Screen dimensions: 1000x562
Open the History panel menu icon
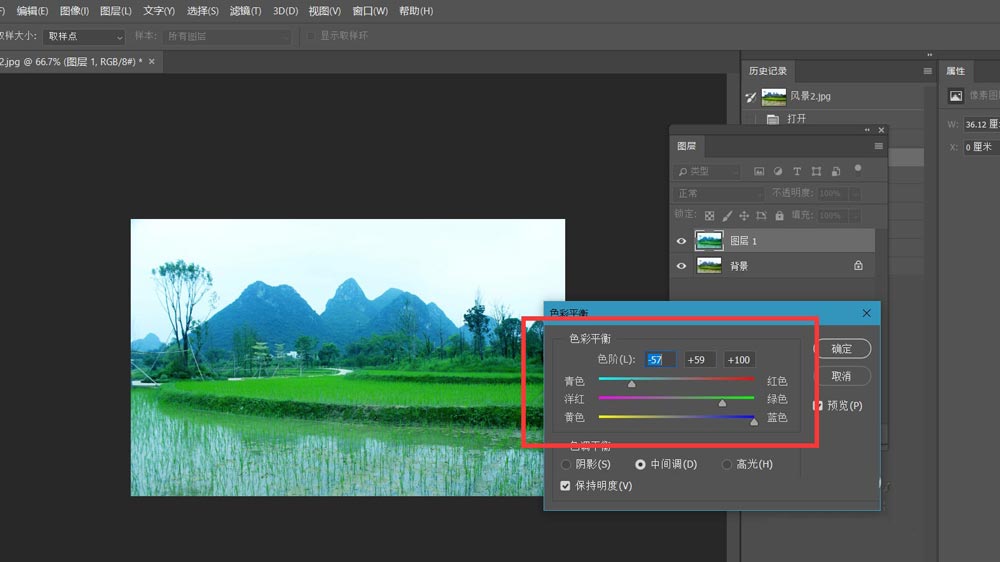(927, 71)
